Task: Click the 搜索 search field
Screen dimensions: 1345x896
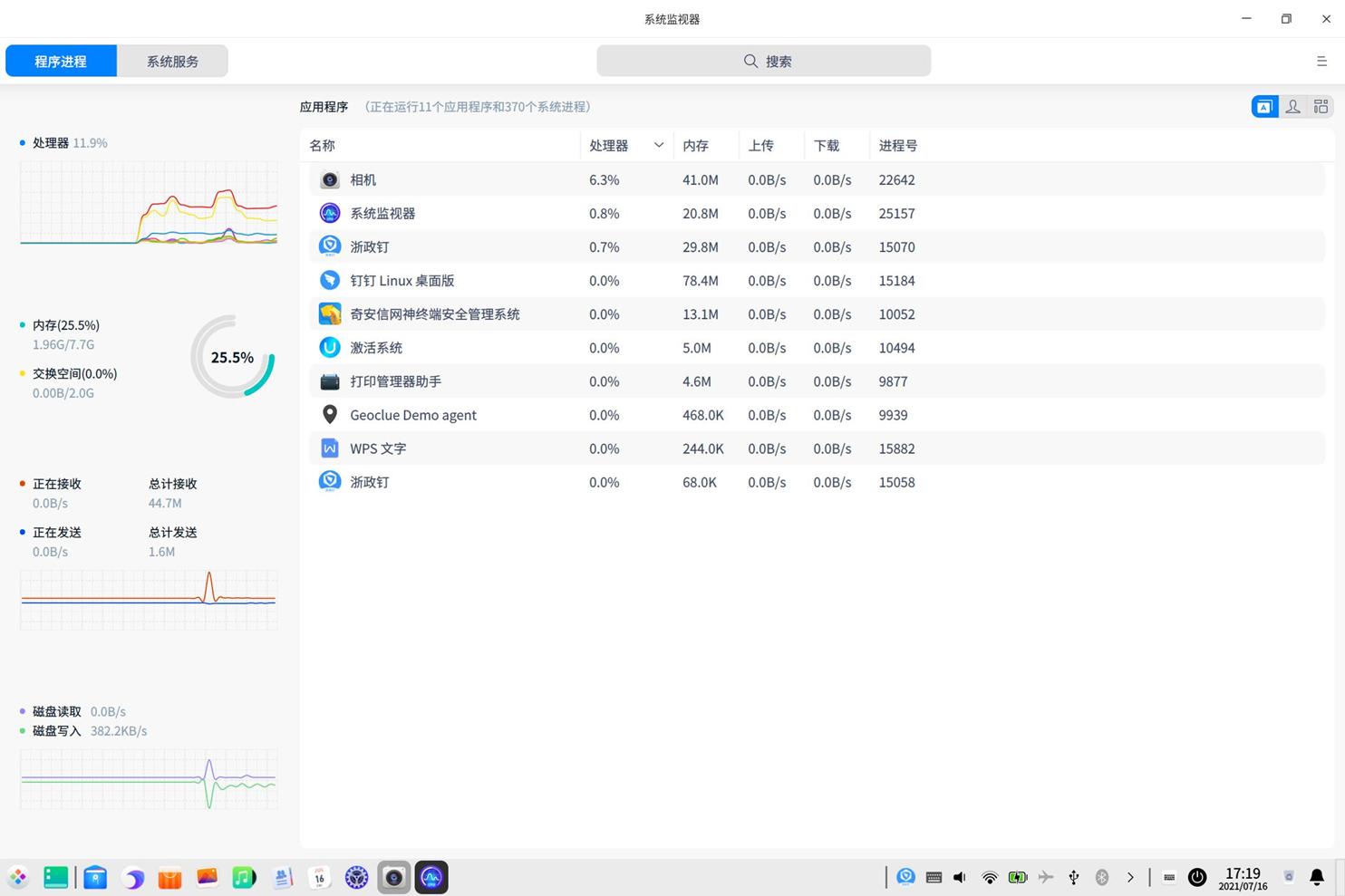Action: 763,61
